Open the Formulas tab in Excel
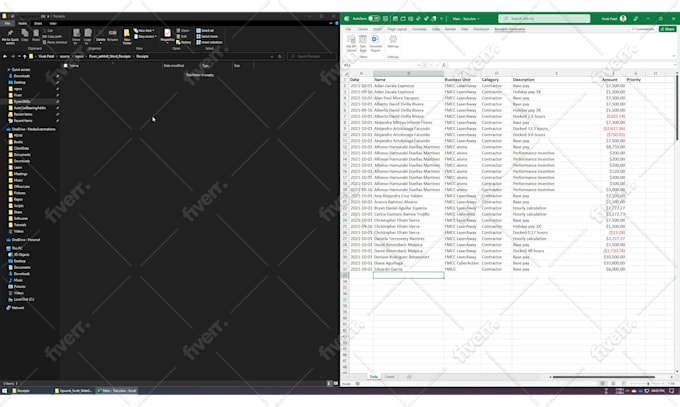The width and height of the screenshot is (680, 407). pos(419,29)
